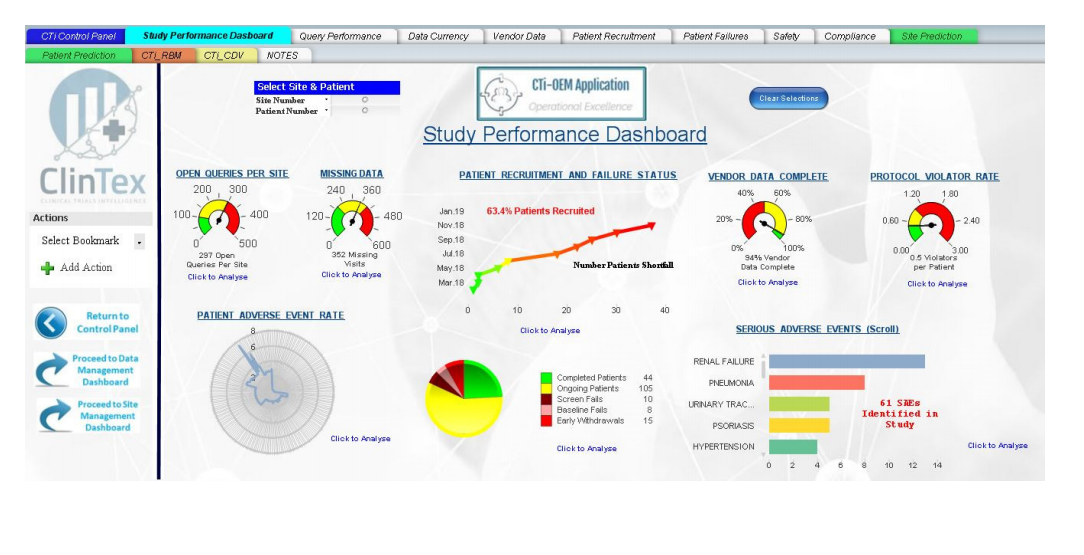Click the PNEUMONIA bar
The height and width of the screenshot is (555, 1084).
(x=816, y=383)
